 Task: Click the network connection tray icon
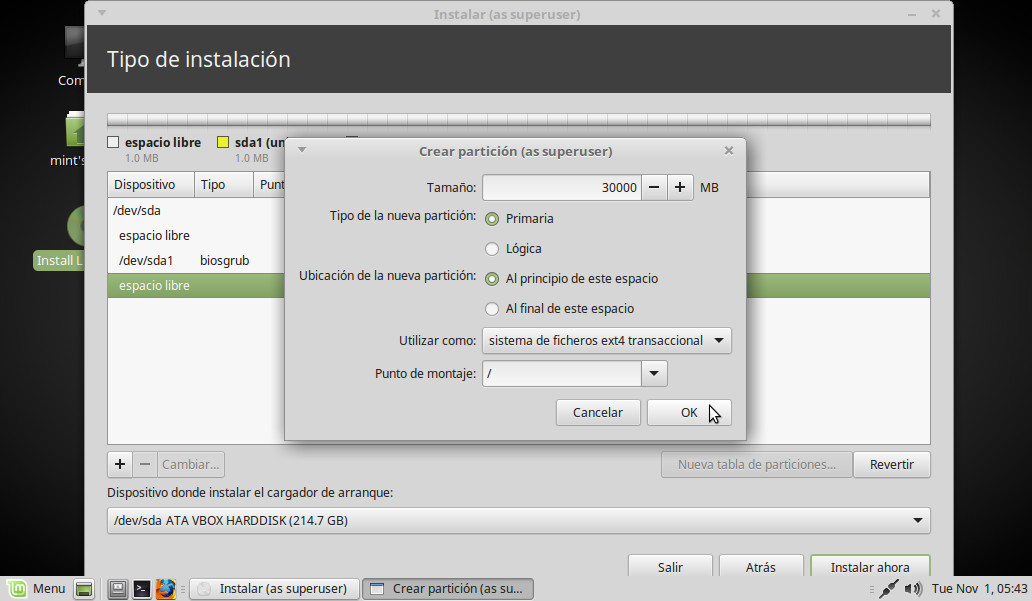[888, 588]
